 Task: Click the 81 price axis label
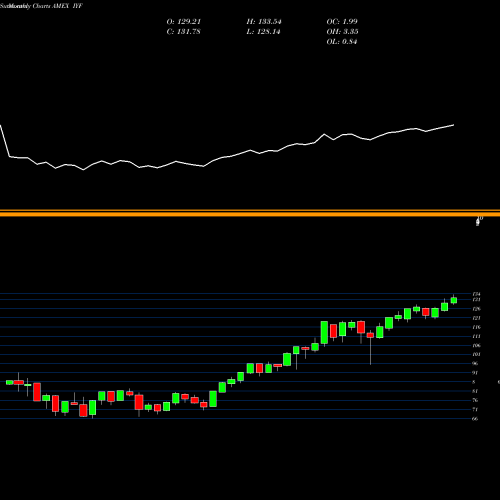pos(475,391)
